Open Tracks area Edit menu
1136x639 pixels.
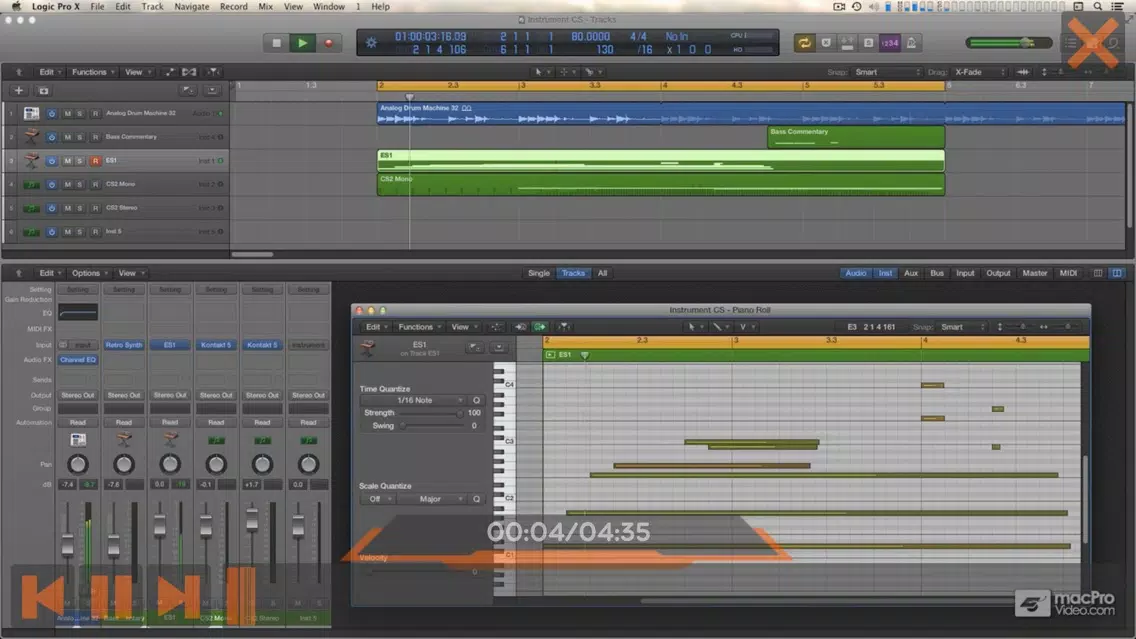tap(49, 72)
